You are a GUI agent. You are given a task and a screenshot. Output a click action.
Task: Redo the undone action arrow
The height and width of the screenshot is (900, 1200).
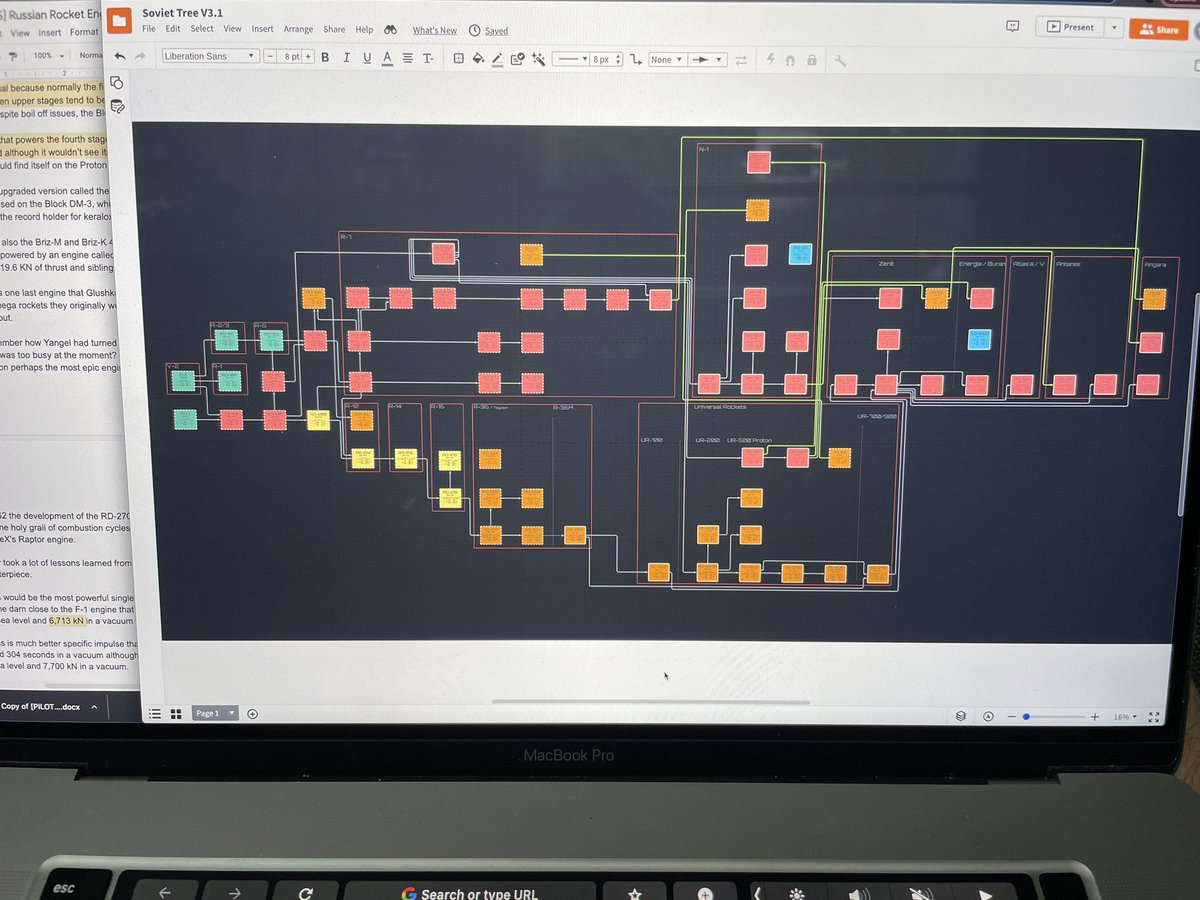[x=140, y=57]
